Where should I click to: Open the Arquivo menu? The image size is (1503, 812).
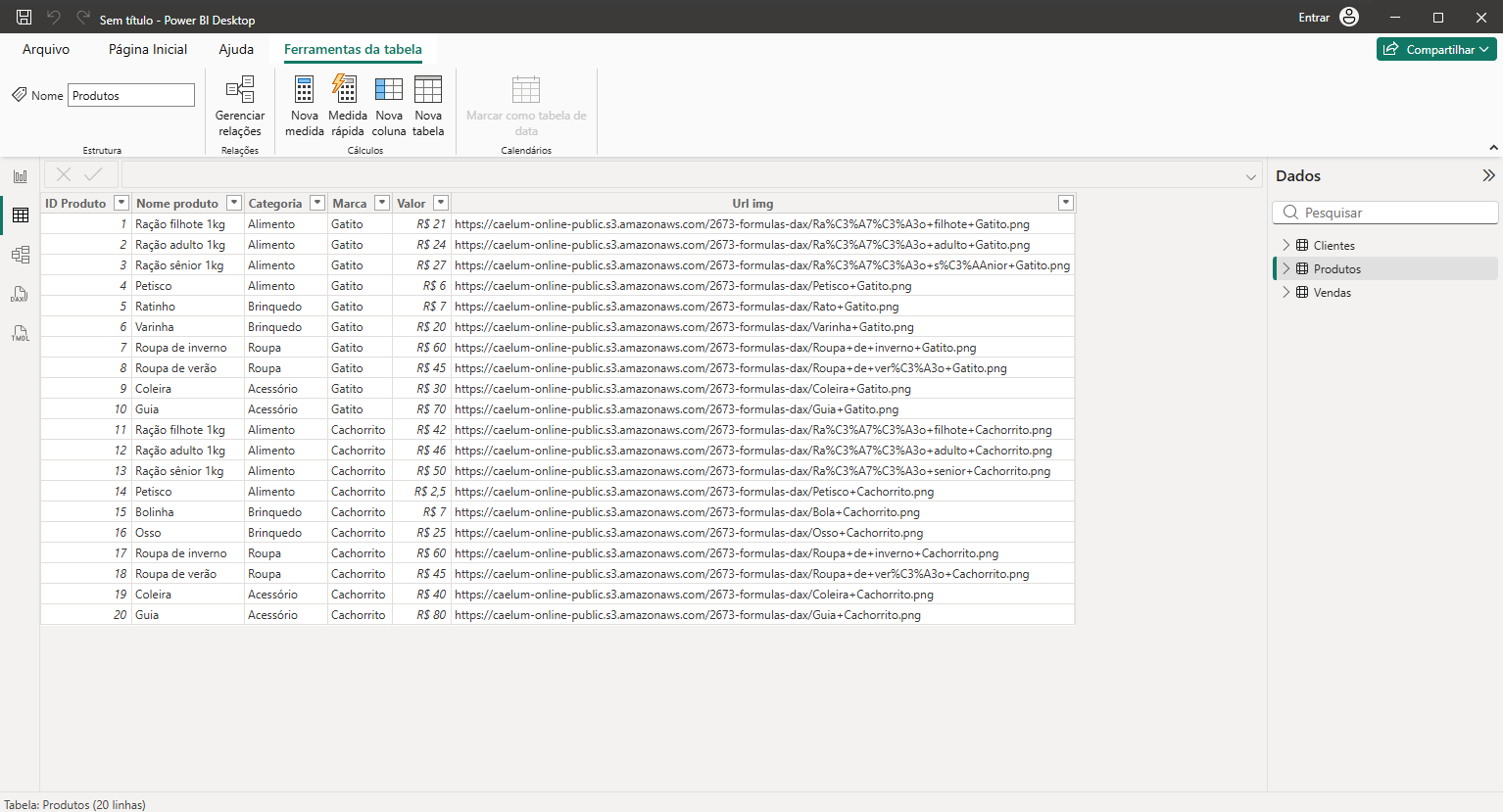(46, 49)
